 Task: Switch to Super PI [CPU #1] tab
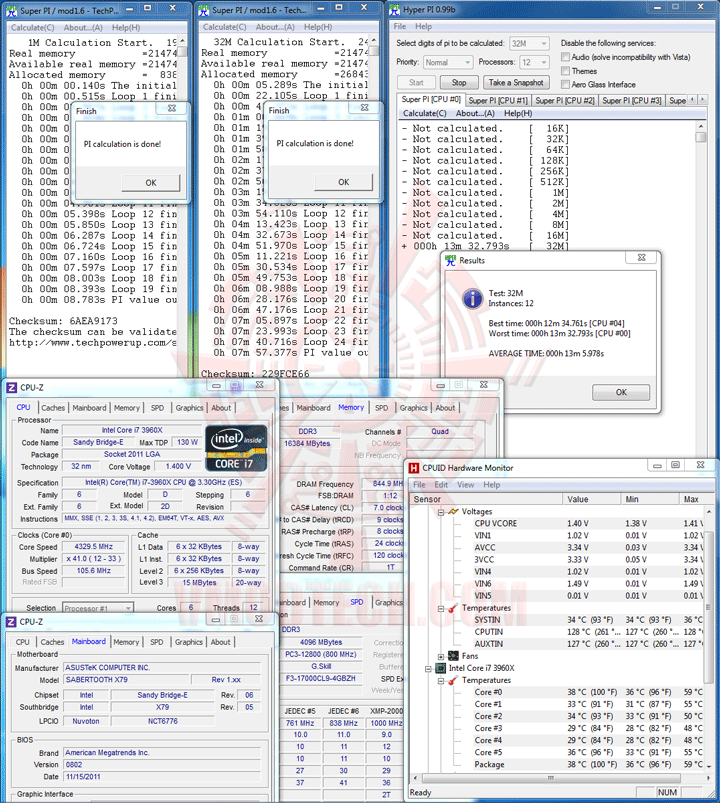pos(498,100)
